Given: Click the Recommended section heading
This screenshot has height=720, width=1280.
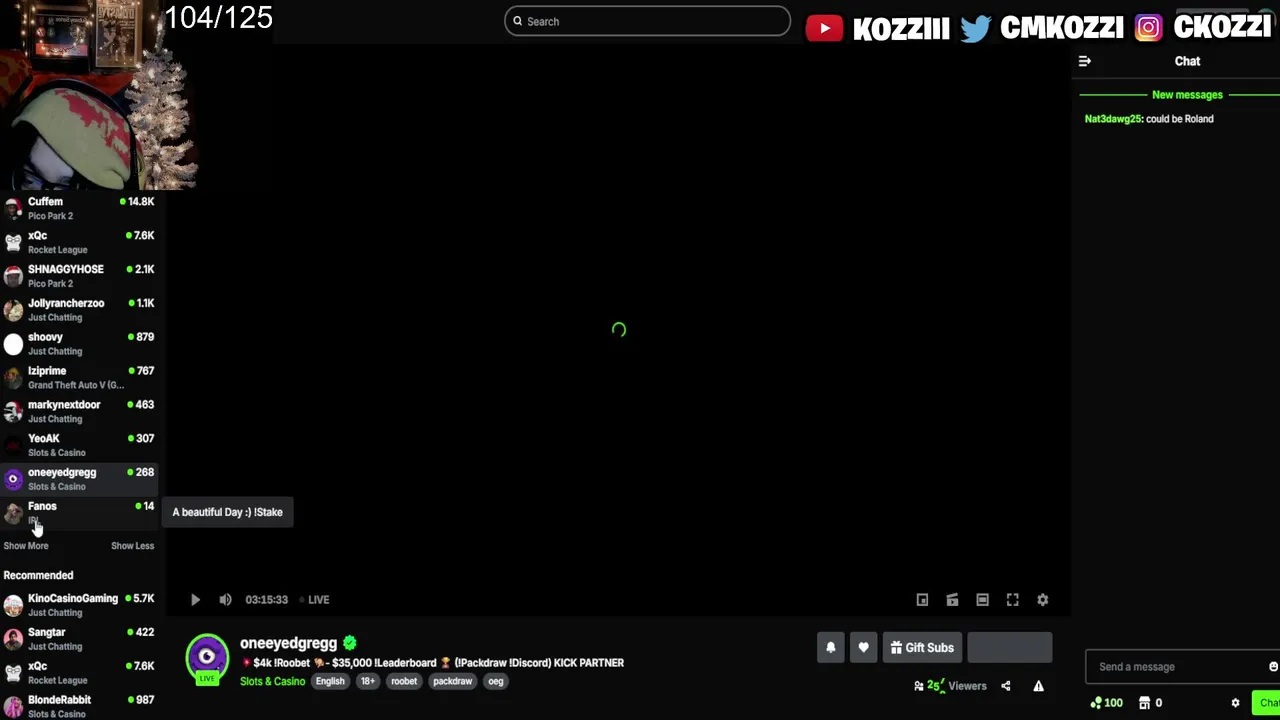Looking at the screenshot, I should tap(38, 575).
